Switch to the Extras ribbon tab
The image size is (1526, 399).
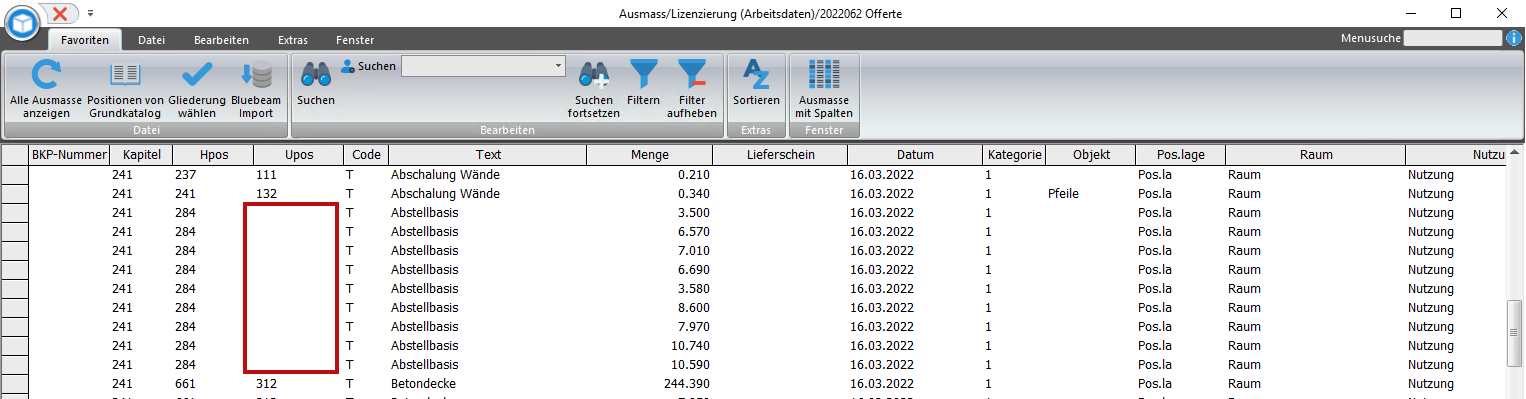tap(293, 40)
